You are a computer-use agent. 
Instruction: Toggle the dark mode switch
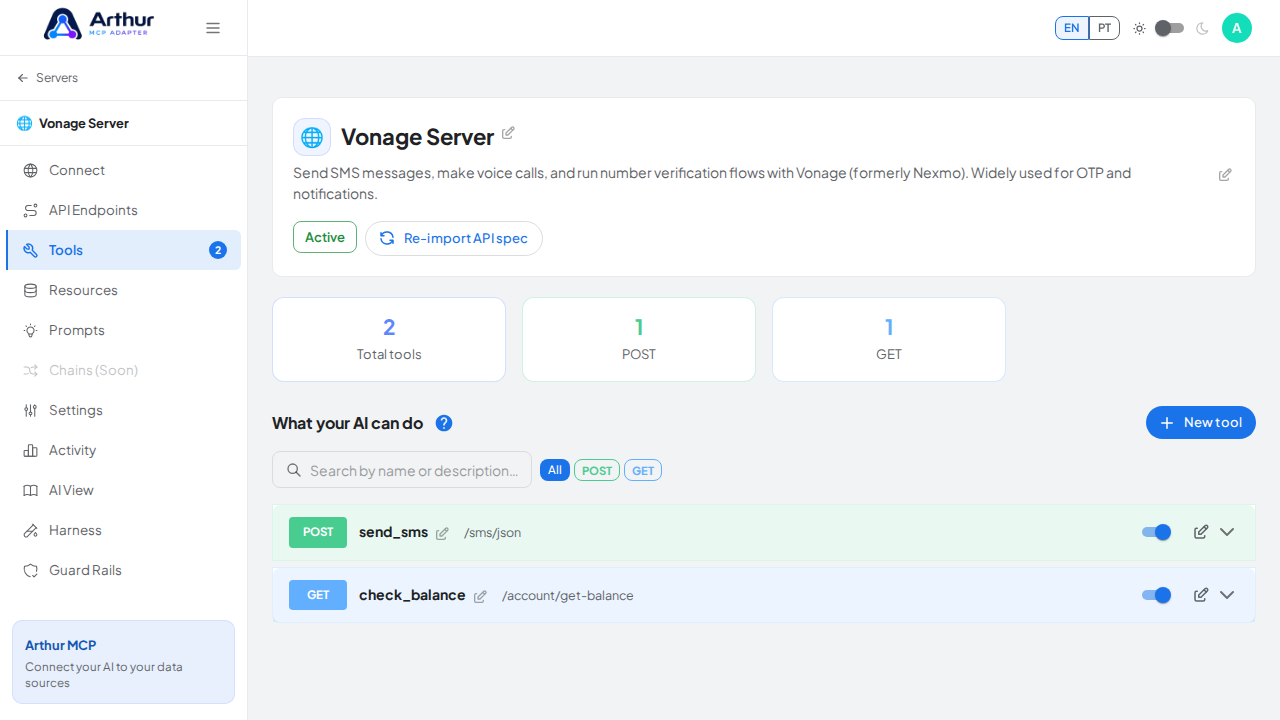click(1169, 28)
